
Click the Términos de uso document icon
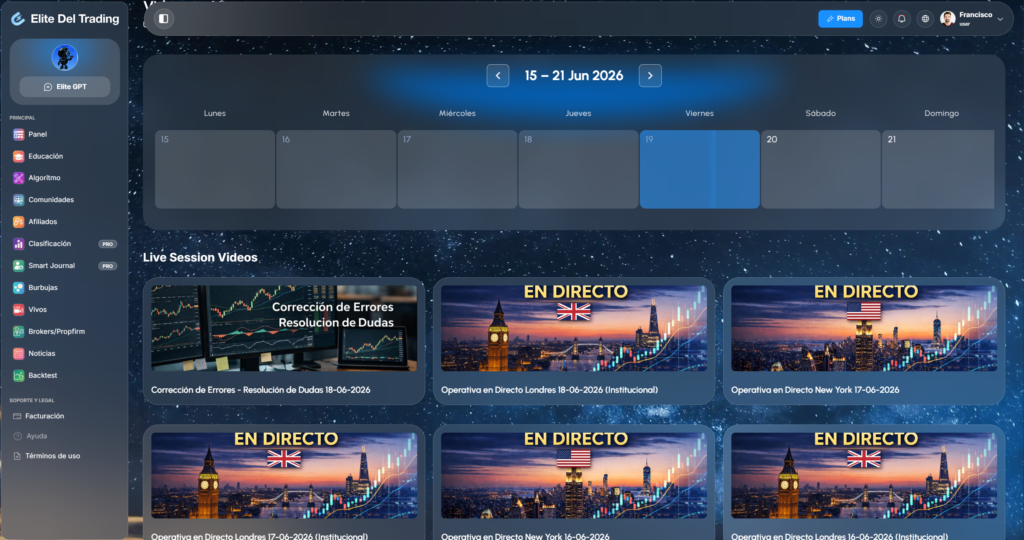click(17, 456)
